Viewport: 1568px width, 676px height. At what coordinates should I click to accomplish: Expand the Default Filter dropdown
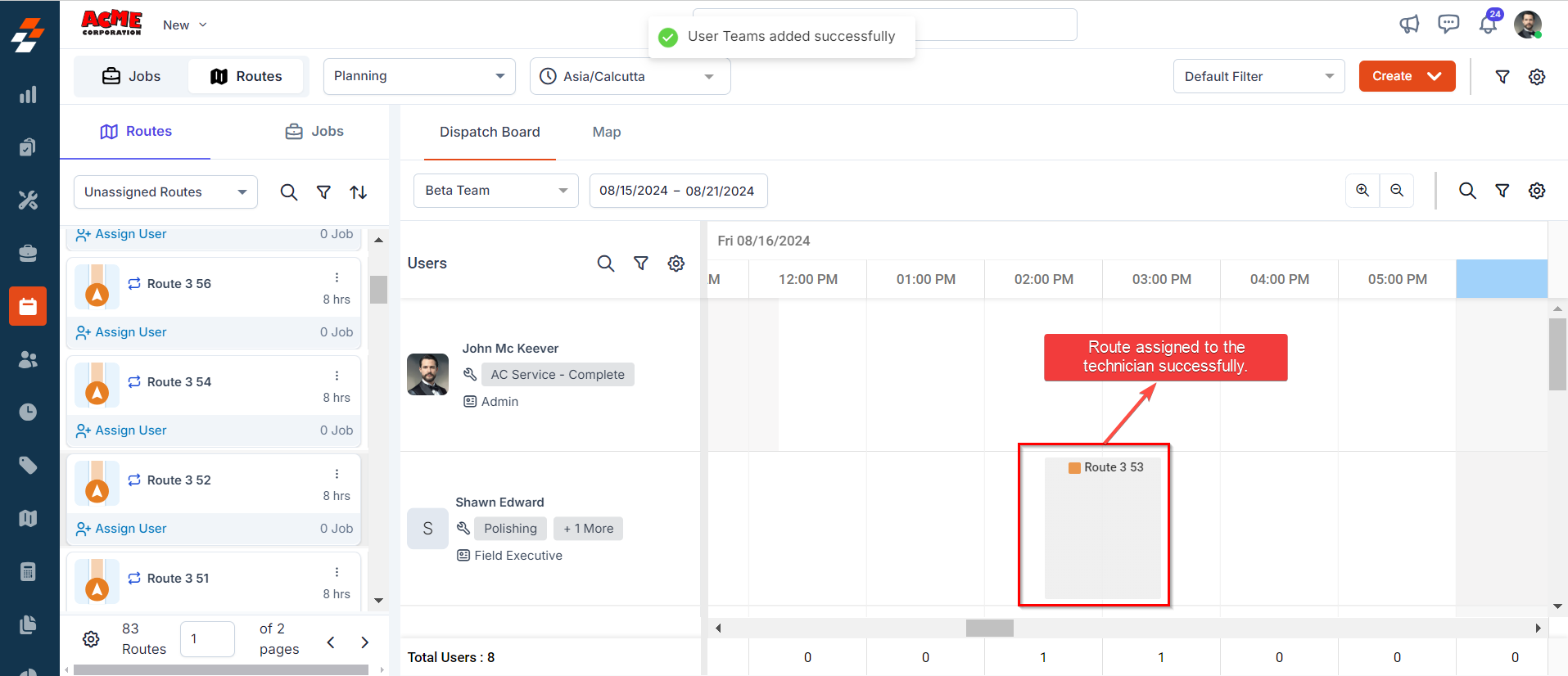1258,76
